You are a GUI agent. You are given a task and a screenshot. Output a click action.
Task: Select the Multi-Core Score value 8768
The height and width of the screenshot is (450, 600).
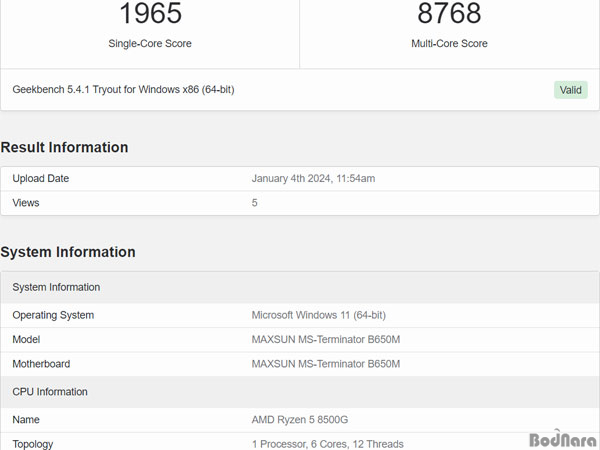pyautogui.click(x=449, y=13)
